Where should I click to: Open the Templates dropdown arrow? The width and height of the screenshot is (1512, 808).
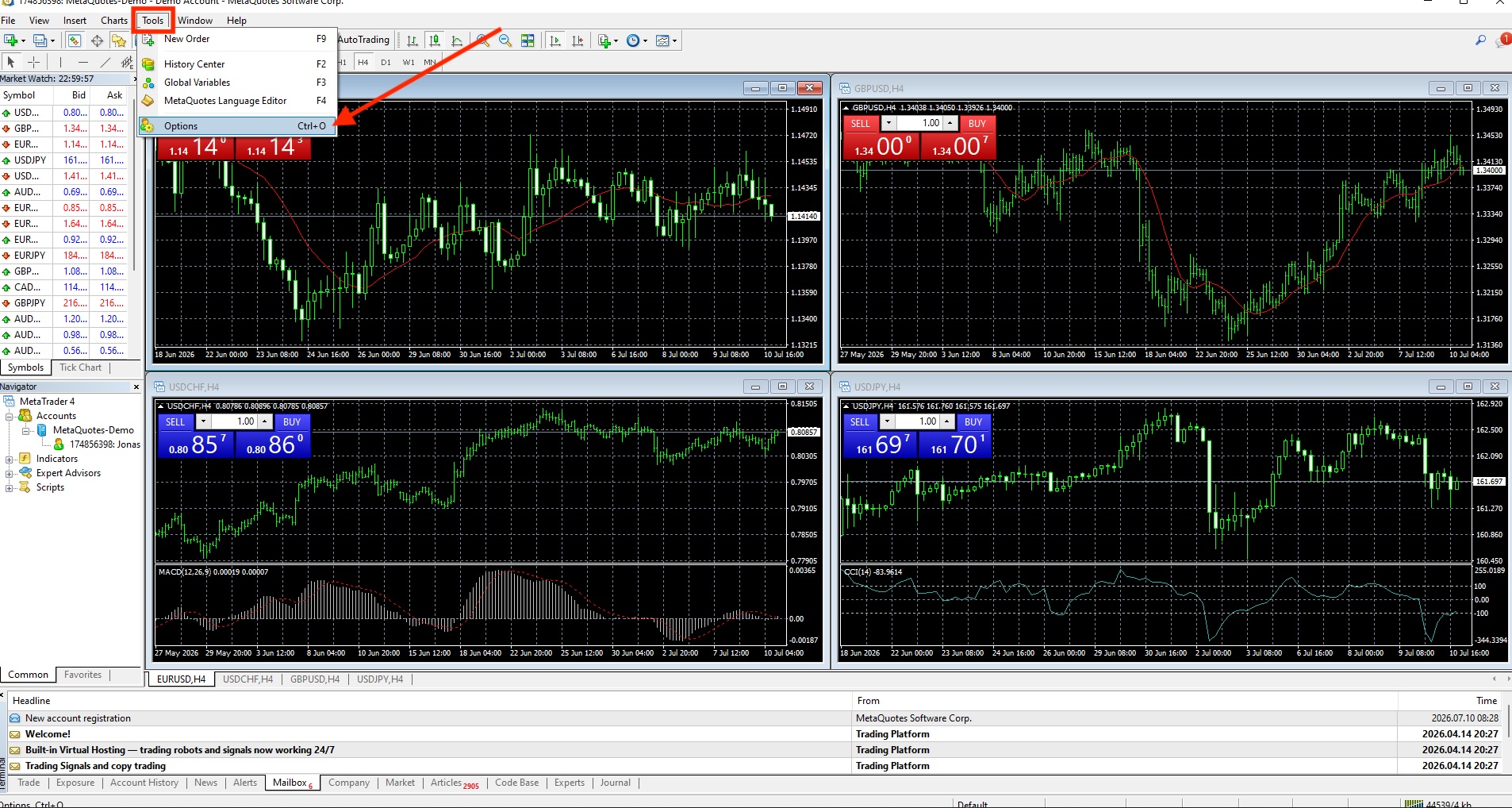(x=675, y=40)
